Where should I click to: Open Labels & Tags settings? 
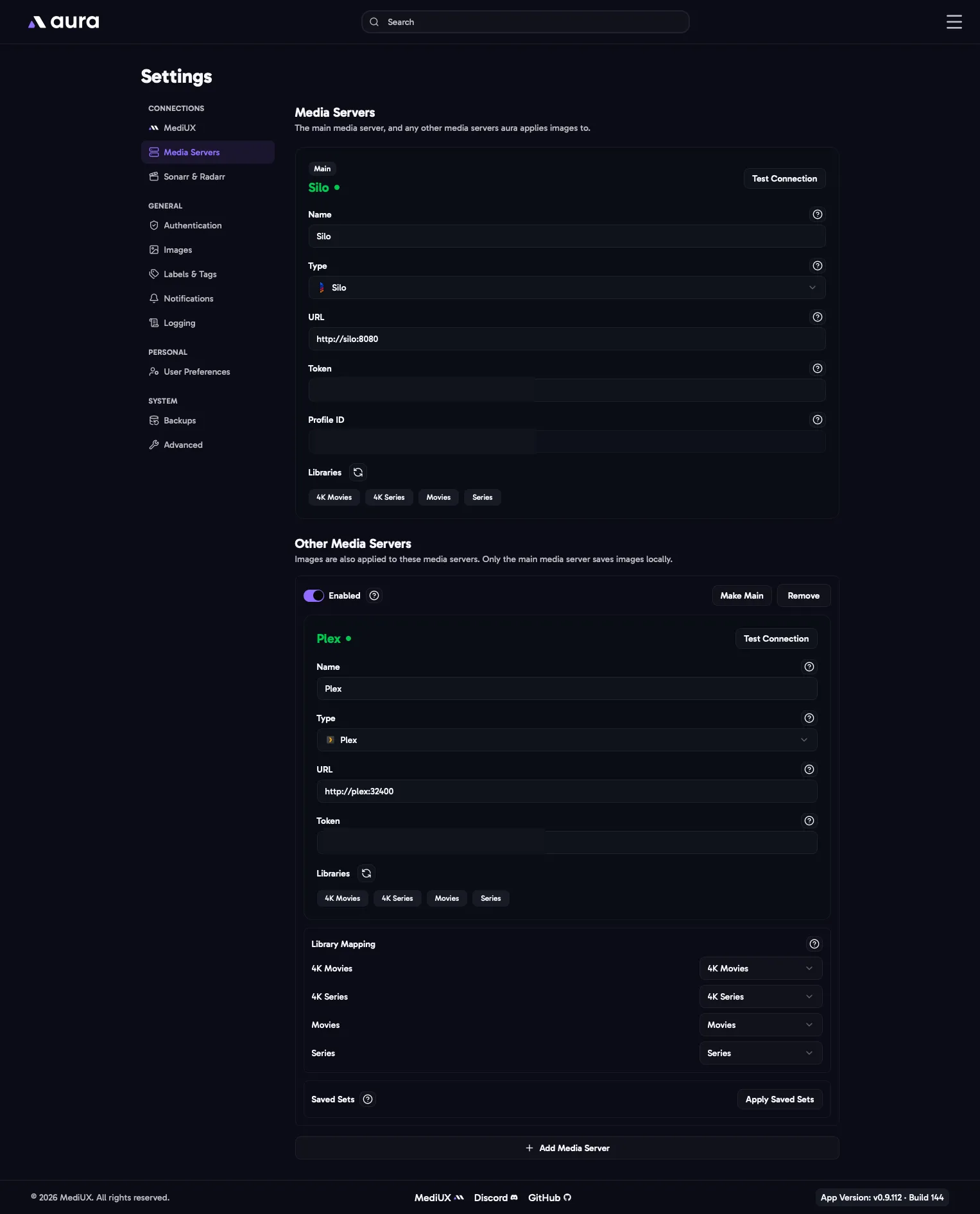click(x=207, y=274)
